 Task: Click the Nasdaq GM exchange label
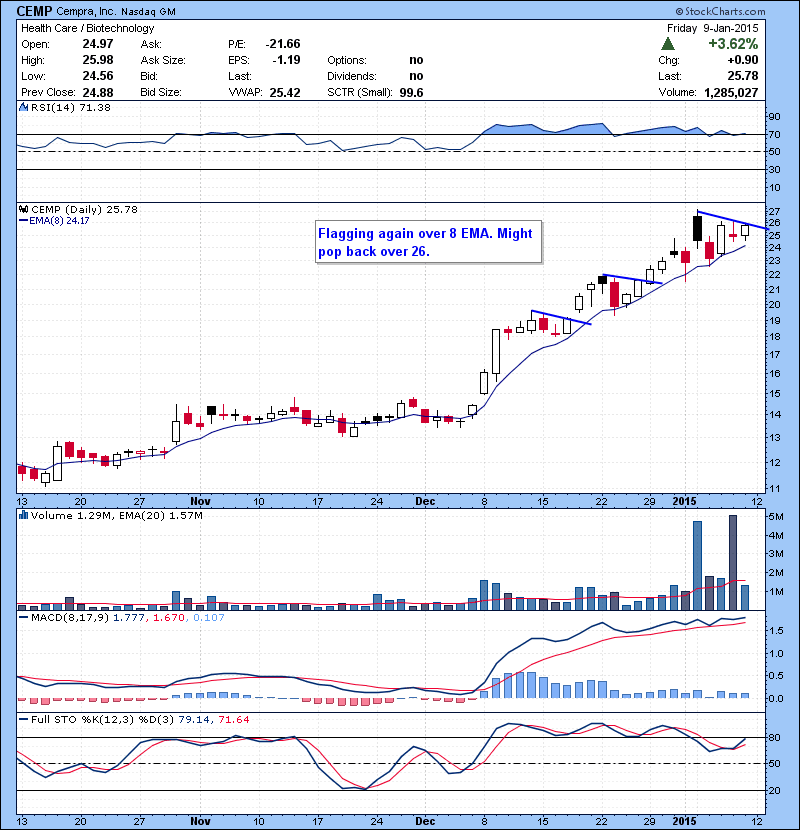point(148,12)
